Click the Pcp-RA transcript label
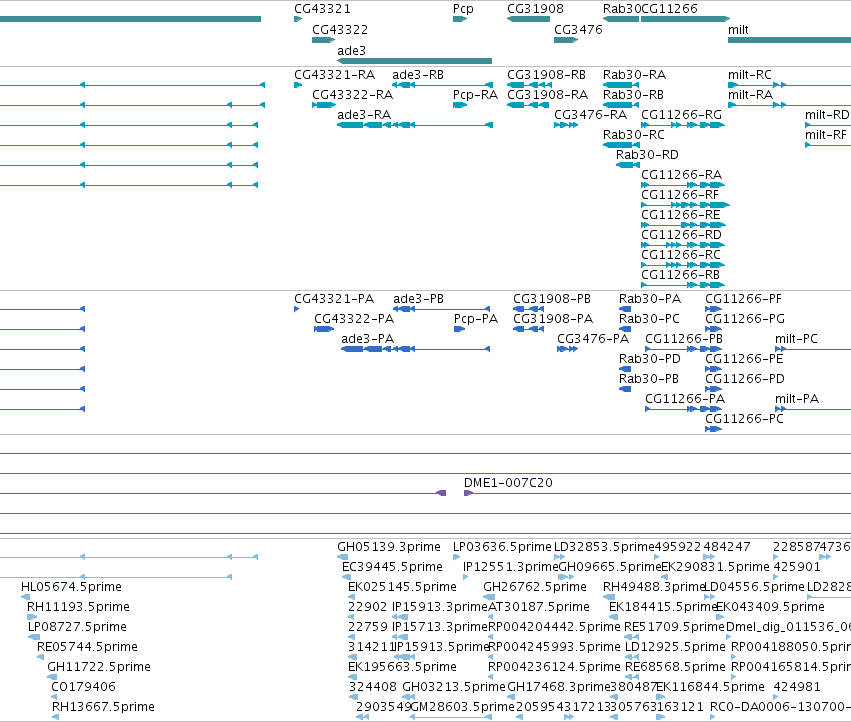851x722 pixels. [475, 94]
